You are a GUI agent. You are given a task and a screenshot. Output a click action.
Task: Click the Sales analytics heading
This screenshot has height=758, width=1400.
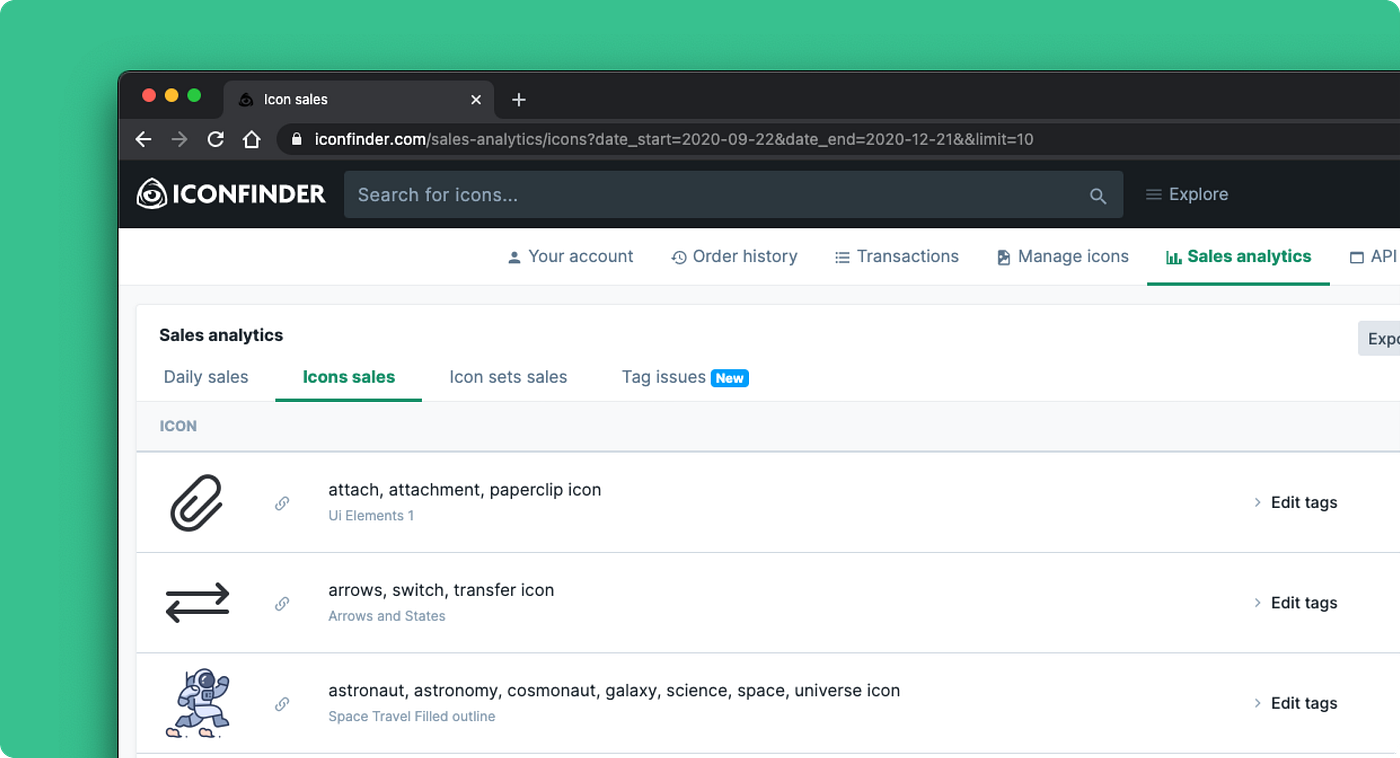click(x=221, y=335)
